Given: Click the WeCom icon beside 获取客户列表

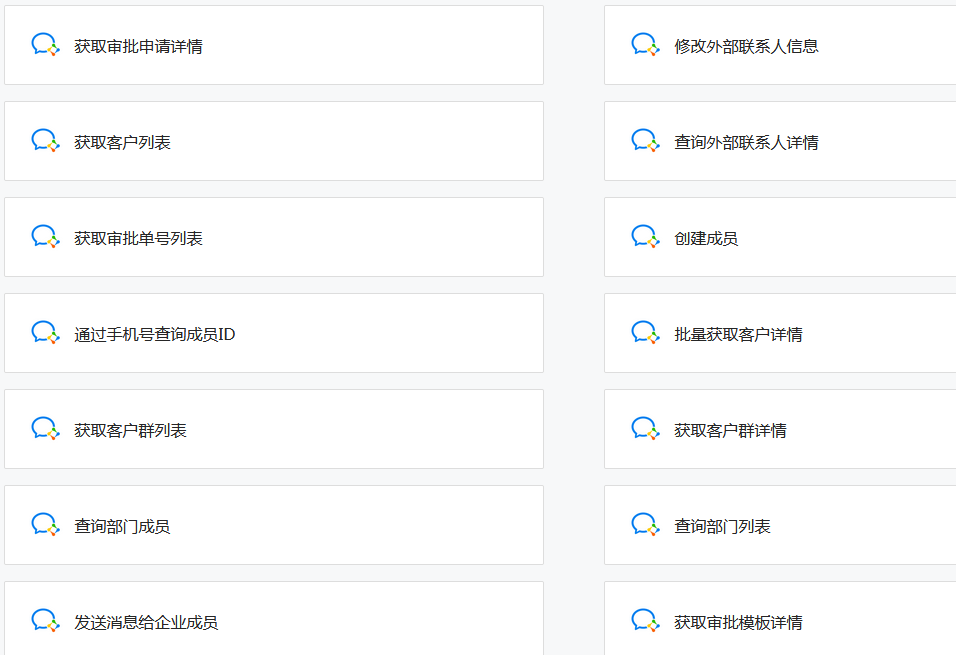Looking at the screenshot, I should (46, 141).
